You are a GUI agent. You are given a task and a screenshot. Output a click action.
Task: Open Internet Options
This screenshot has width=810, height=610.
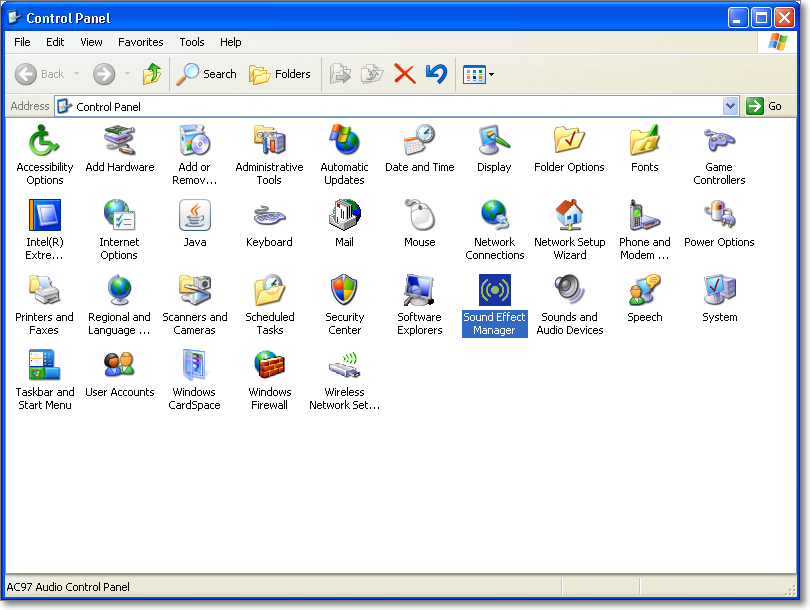119,229
